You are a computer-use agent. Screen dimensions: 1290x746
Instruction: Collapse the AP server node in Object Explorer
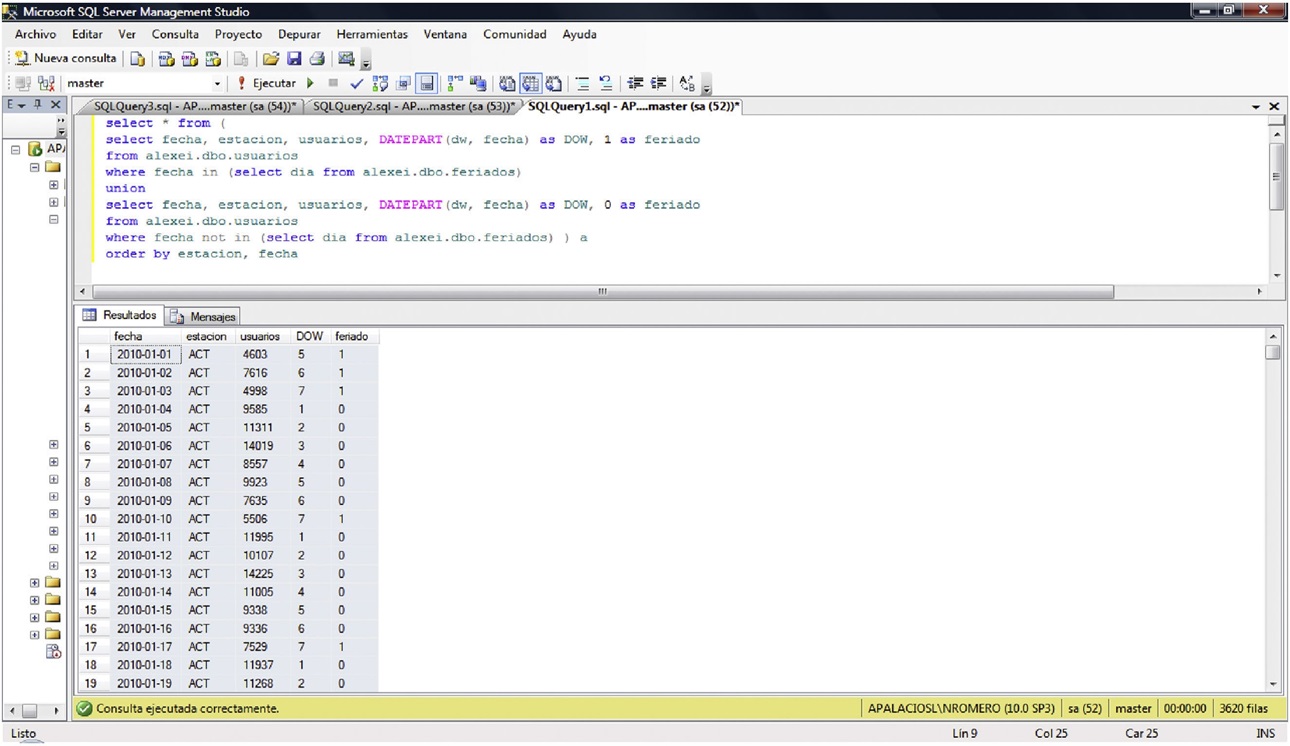16,149
